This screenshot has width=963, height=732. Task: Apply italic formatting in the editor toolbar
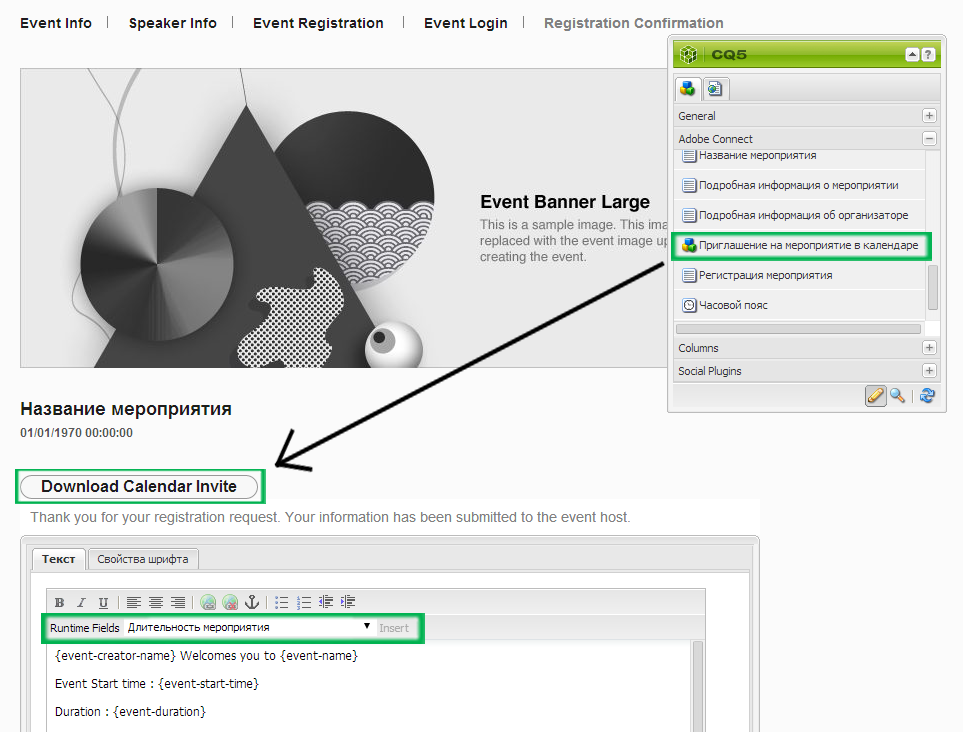pos(81,602)
